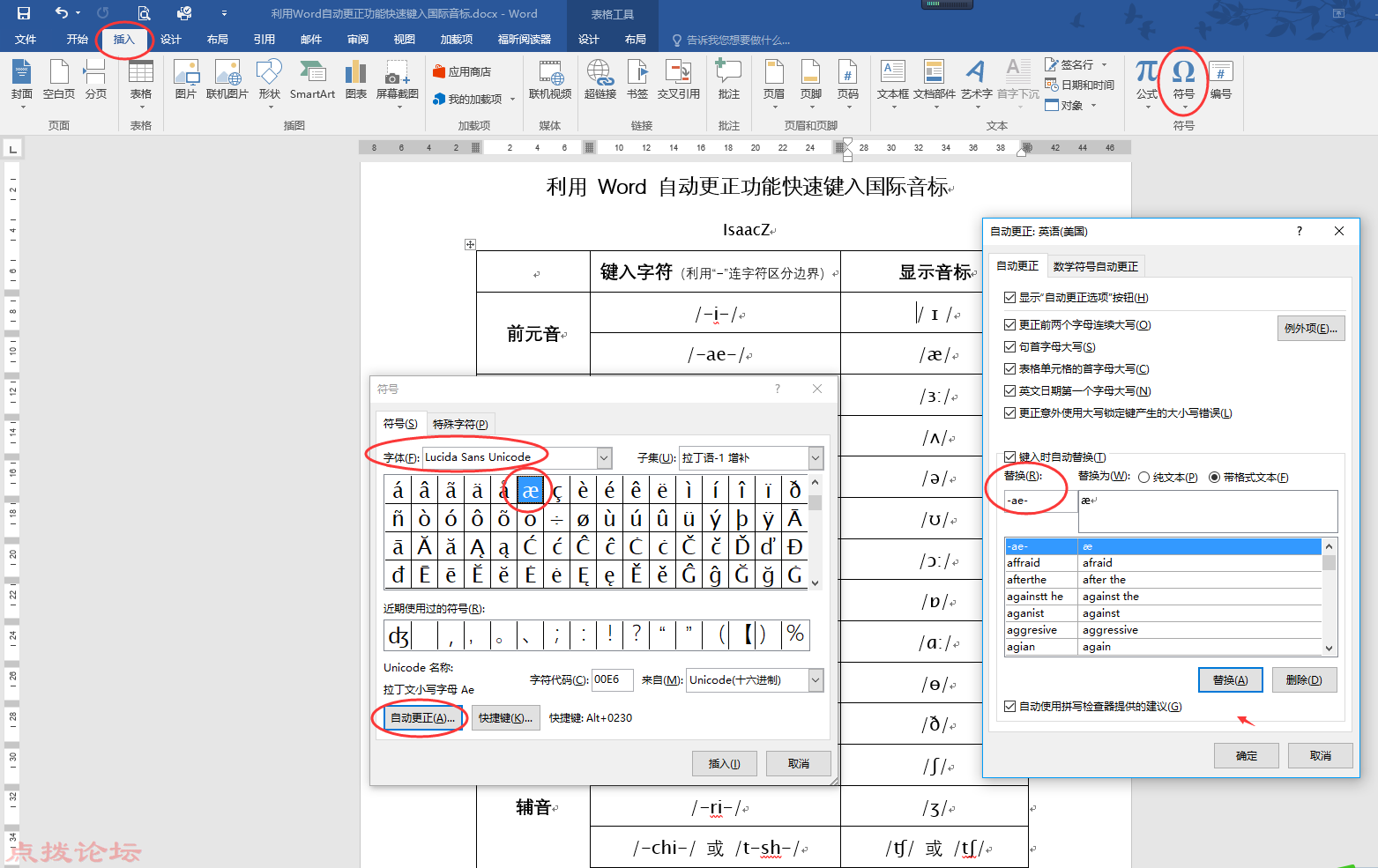
Task: Open the Table (表格) insert tool
Action: (x=141, y=82)
